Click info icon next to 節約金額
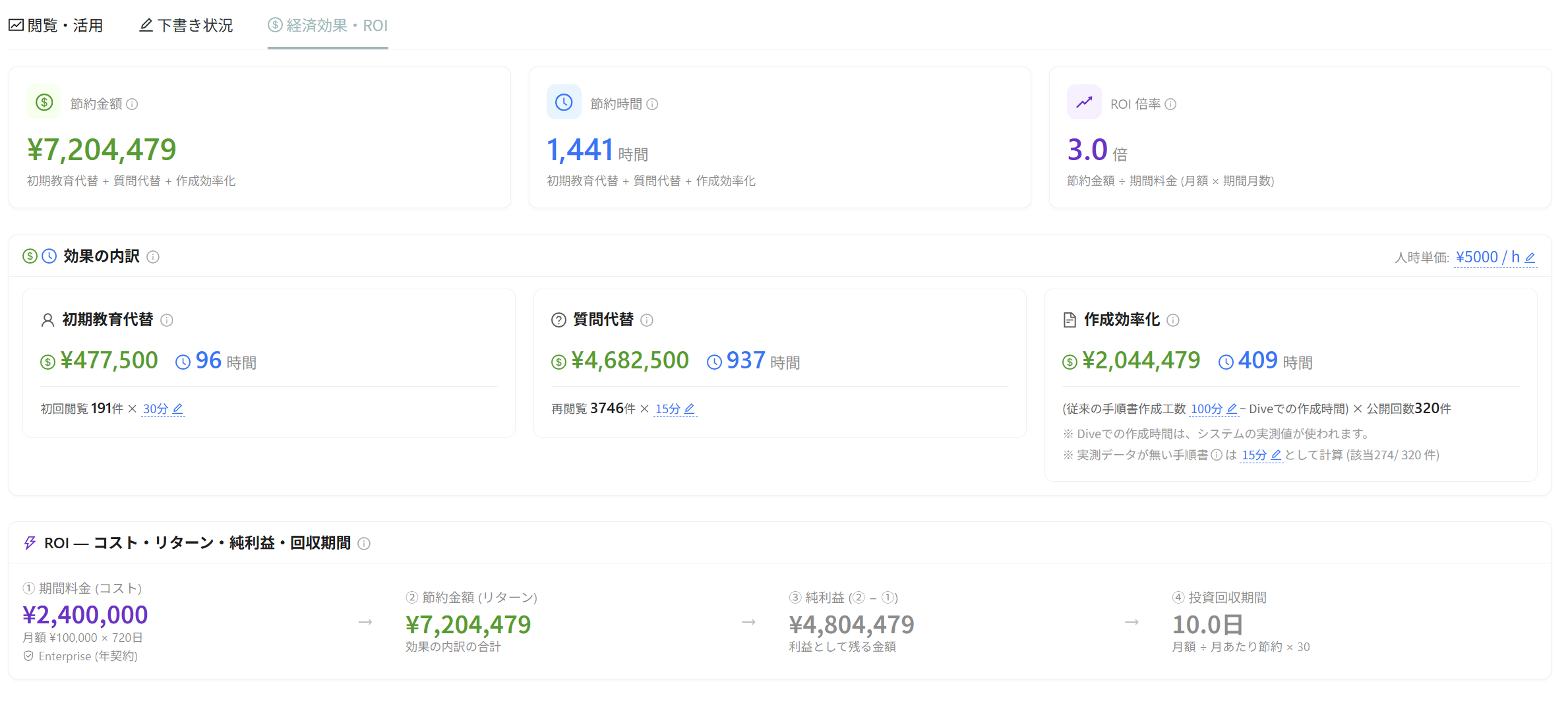 coord(132,104)
